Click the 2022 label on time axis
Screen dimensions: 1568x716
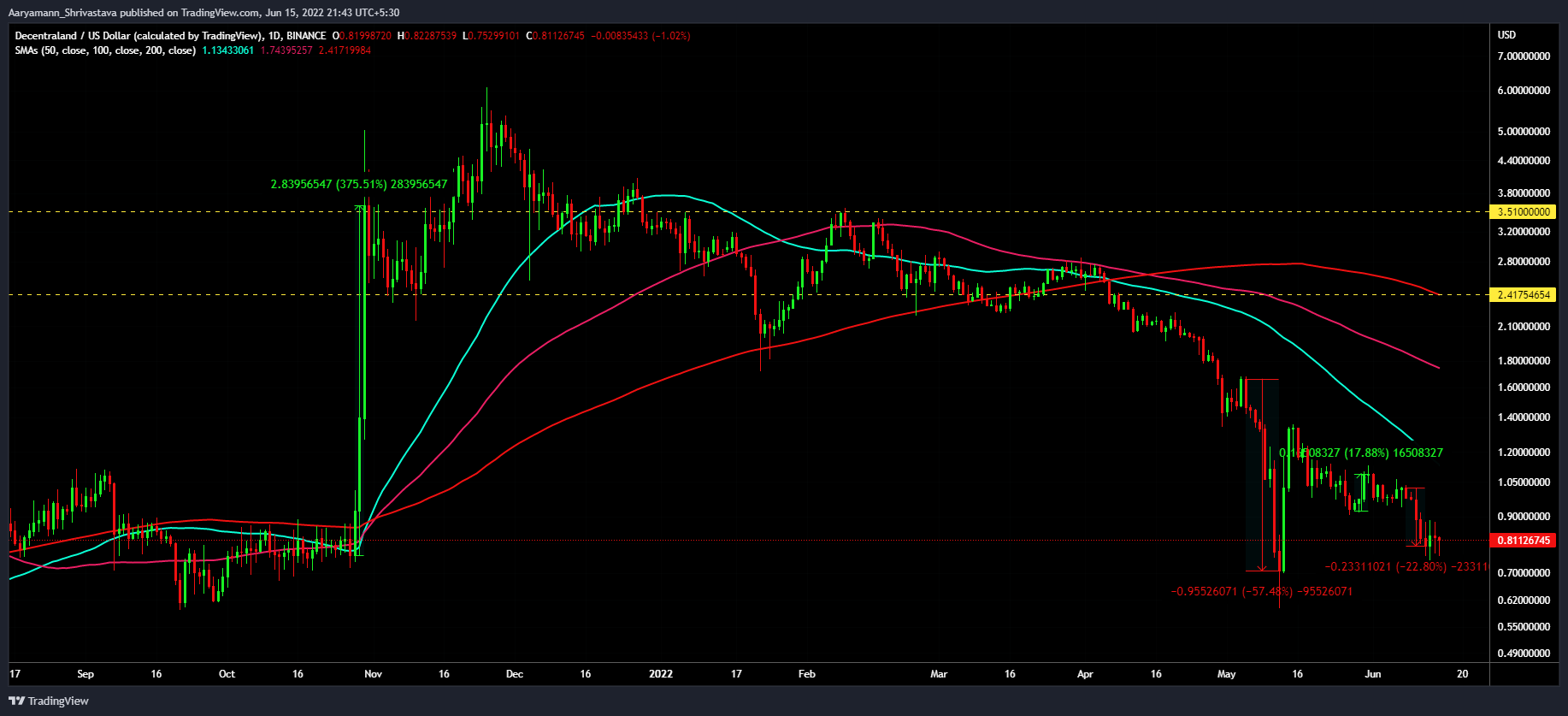(x=661, y=674)
